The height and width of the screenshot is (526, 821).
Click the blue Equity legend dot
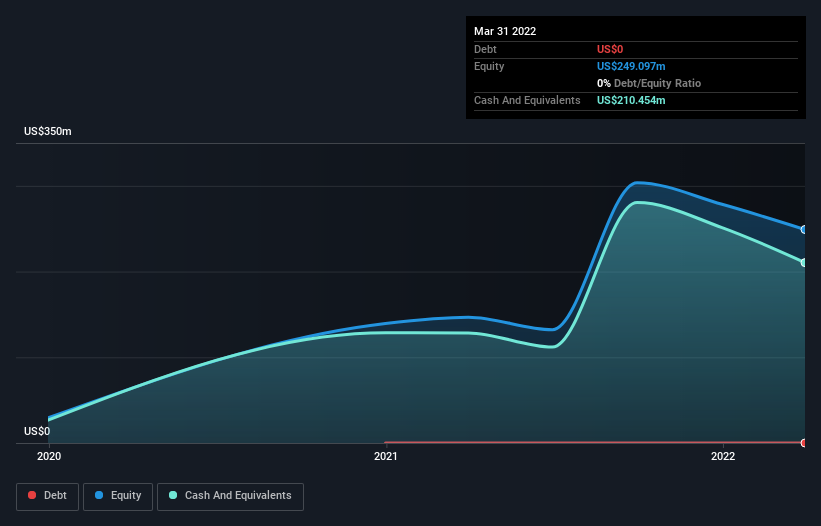(x=99, y=495)
